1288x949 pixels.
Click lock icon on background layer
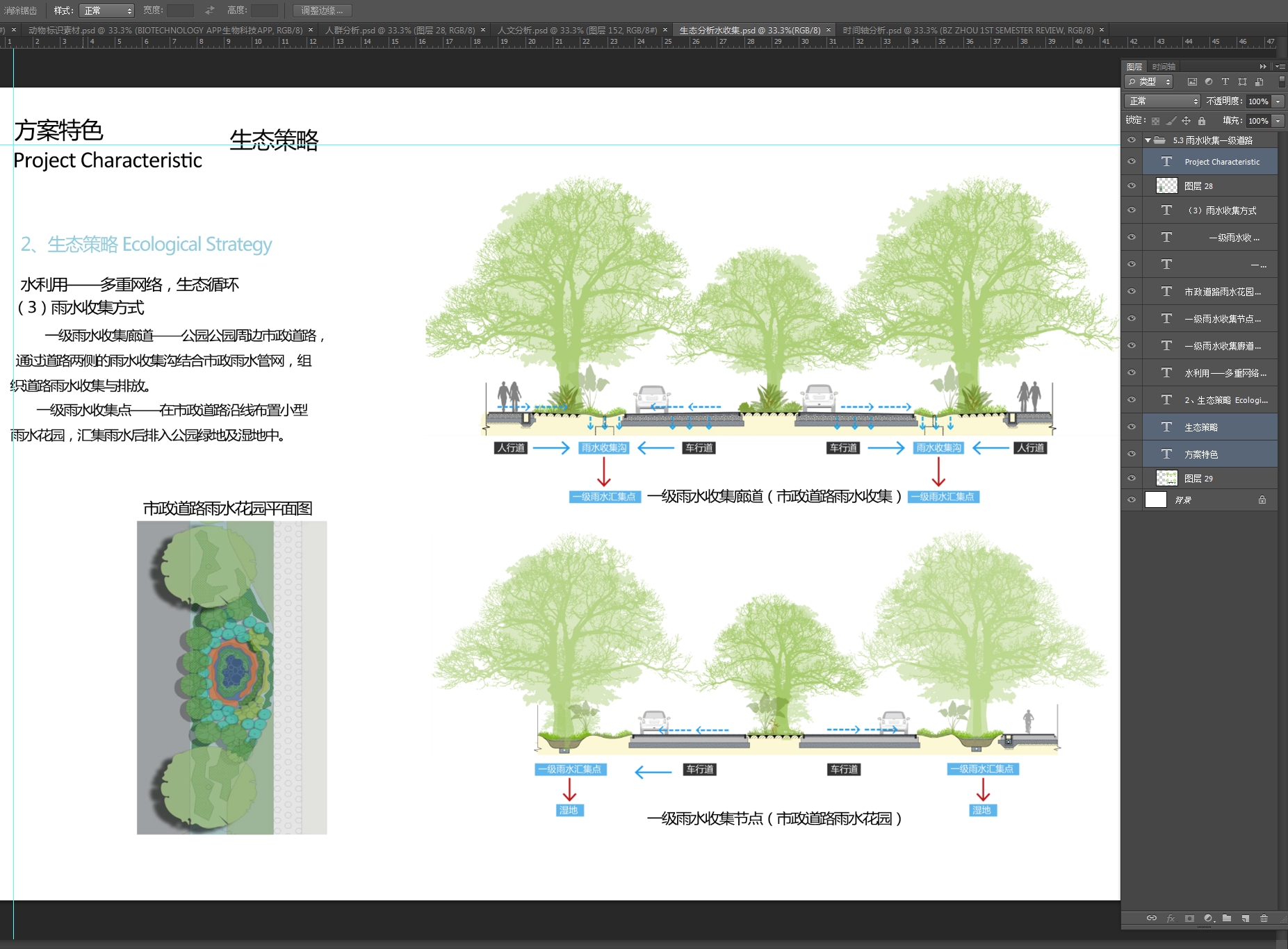1262,500
